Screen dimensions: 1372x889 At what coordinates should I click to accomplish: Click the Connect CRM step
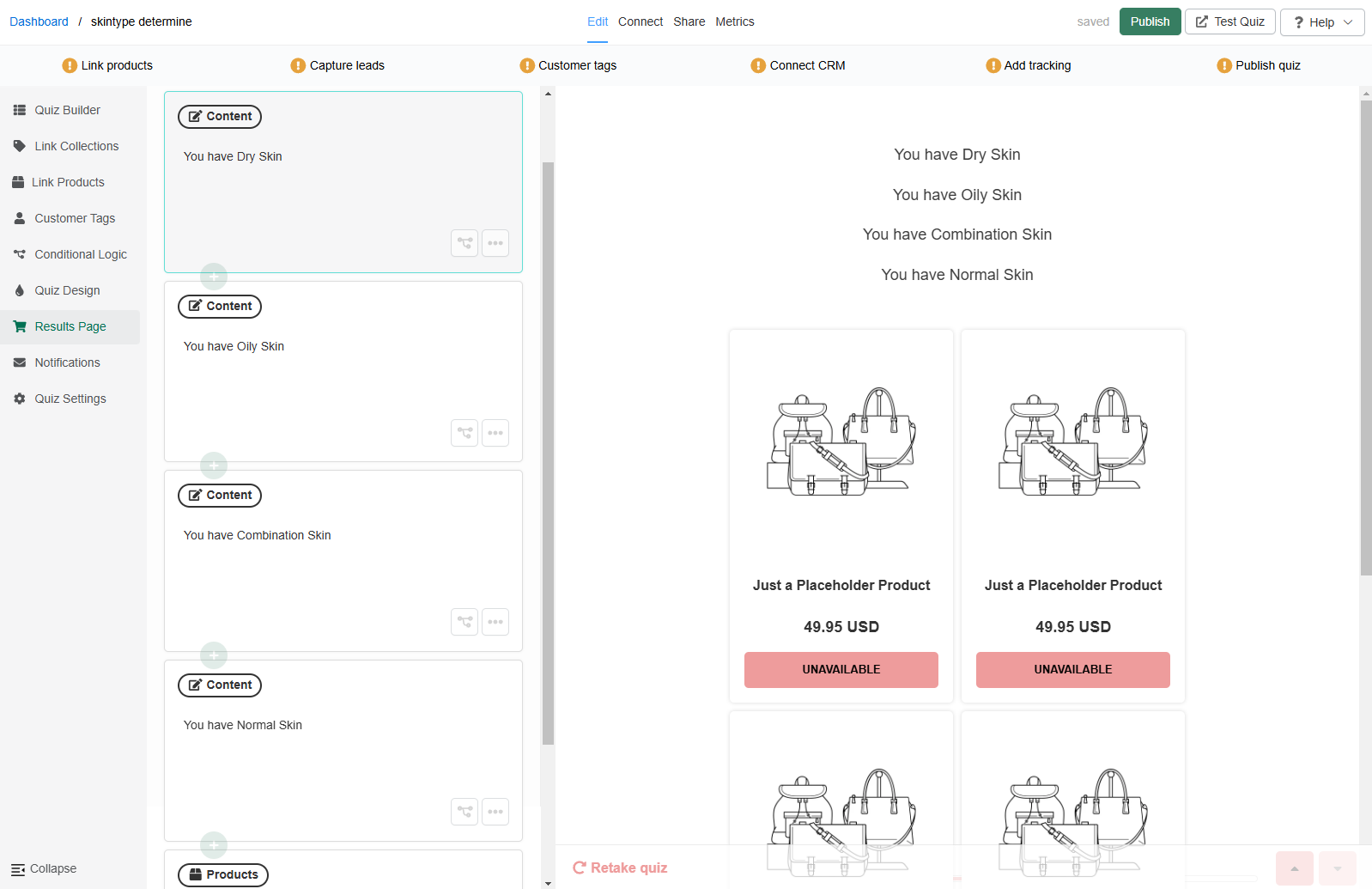(x=798, y=65)
